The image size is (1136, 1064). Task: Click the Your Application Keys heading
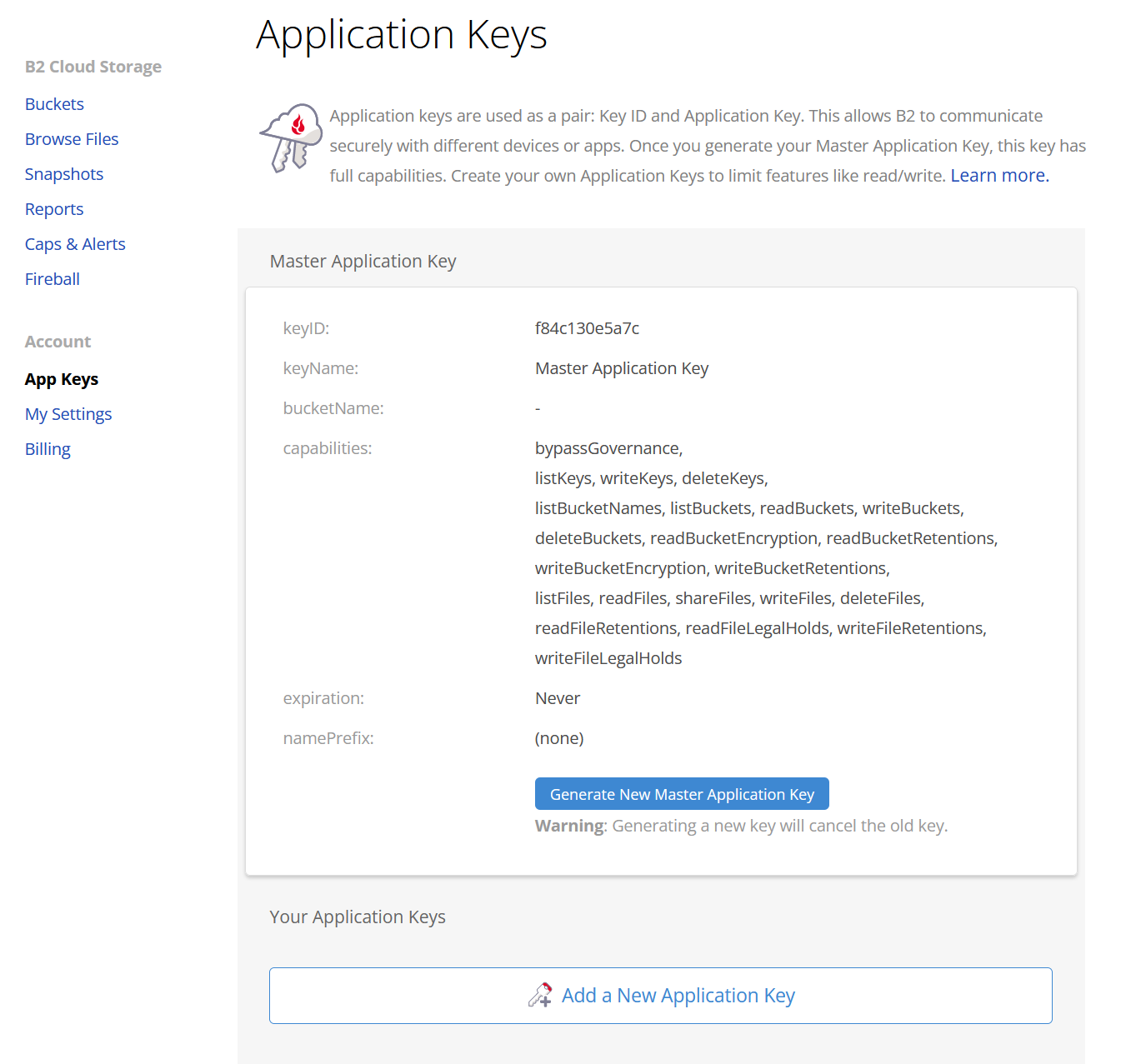tap(358, 917)
